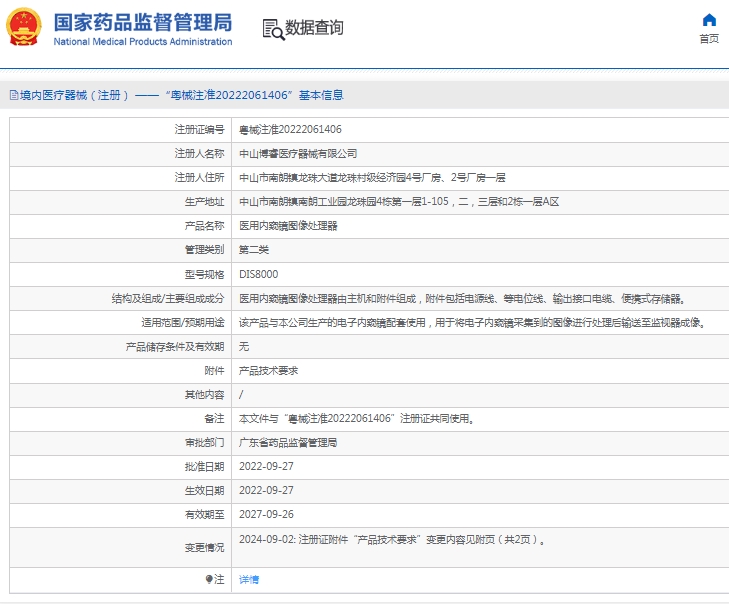Click the 审批部门 row label

point(205,443)
